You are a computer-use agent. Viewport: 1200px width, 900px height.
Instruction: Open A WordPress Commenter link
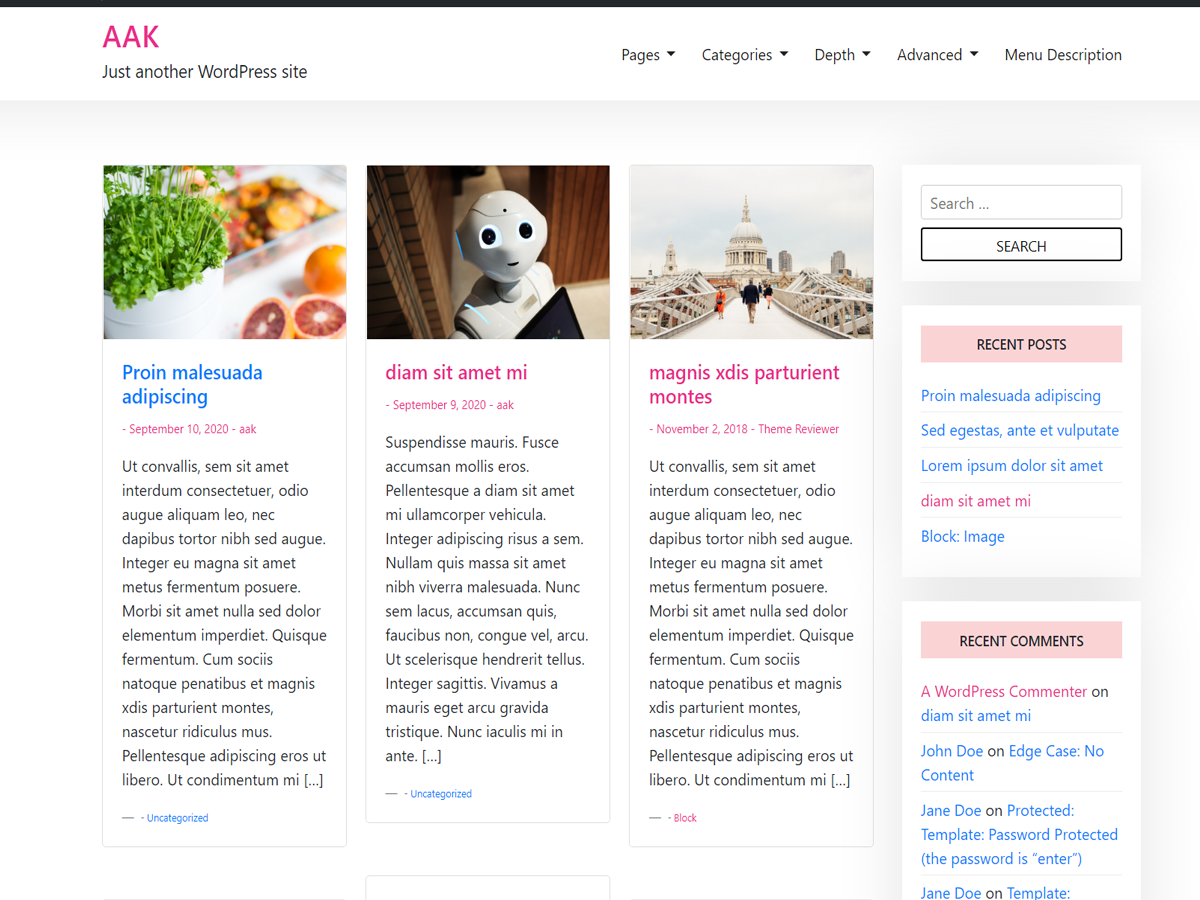click(1004, 692)
